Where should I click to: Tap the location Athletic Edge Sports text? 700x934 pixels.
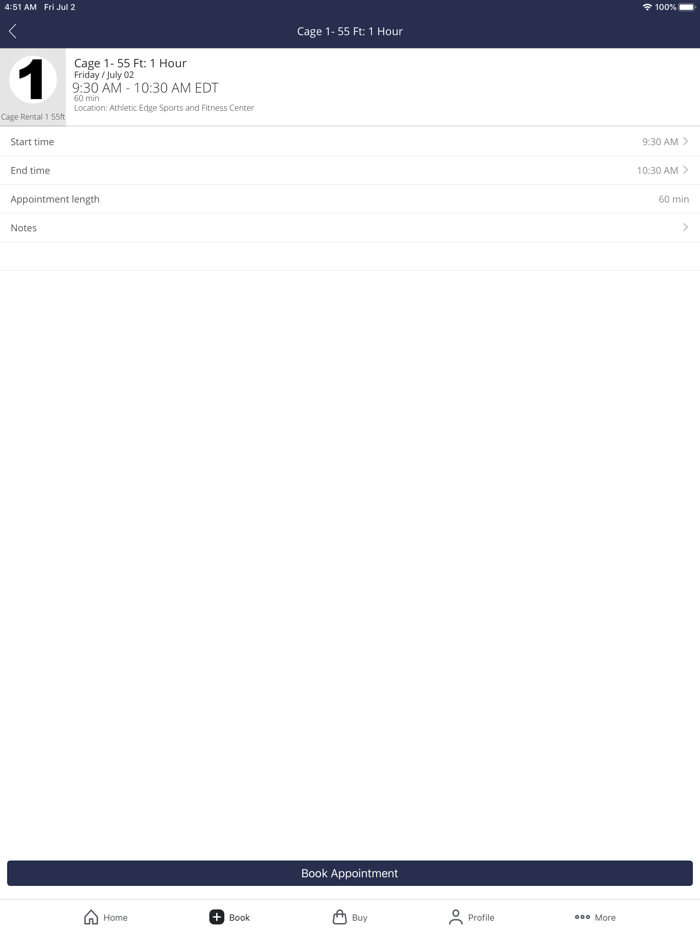[164, 108]
